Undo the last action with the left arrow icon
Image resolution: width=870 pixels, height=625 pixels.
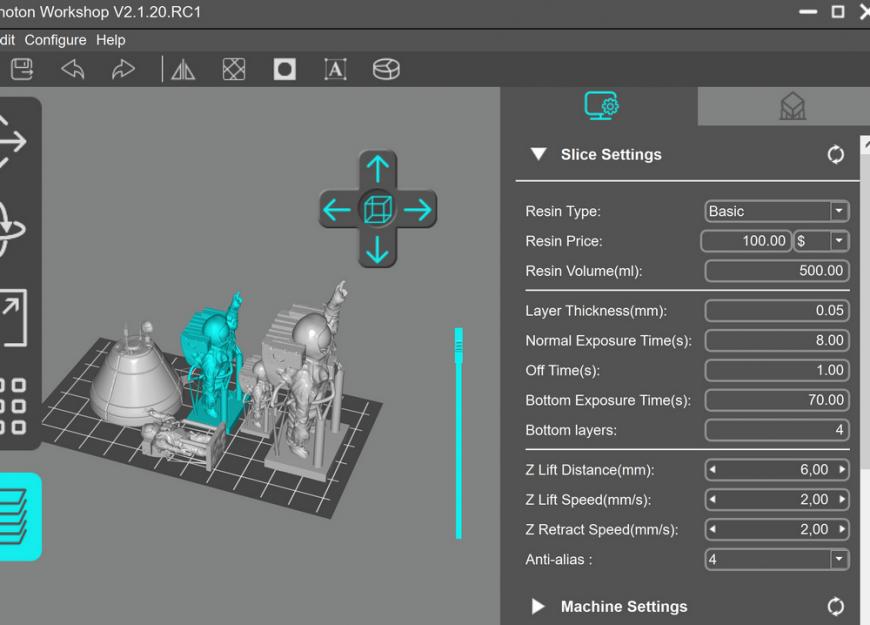73,69
